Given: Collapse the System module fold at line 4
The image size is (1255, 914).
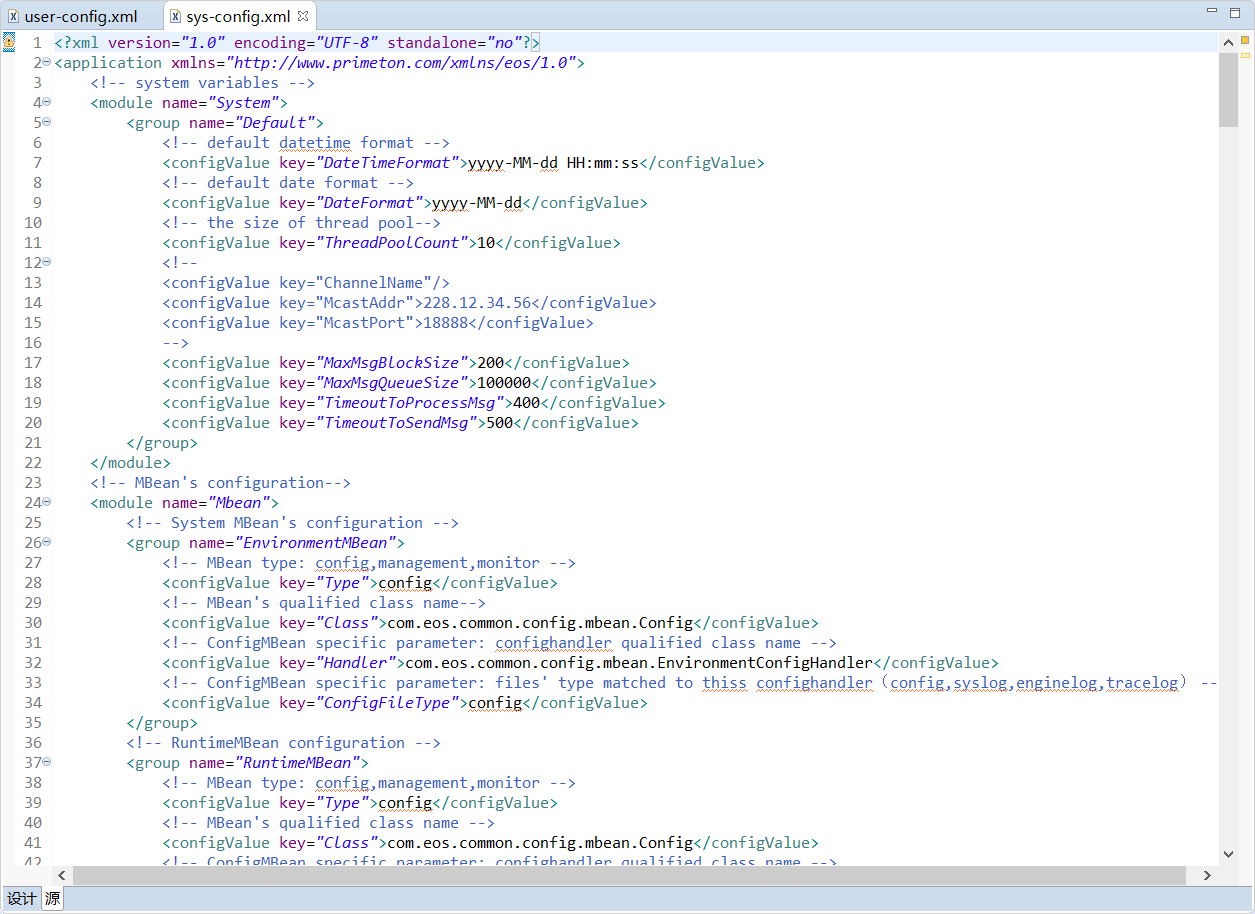Looking at the screenshot, I should pyautogui.click(x=46, y=102).
